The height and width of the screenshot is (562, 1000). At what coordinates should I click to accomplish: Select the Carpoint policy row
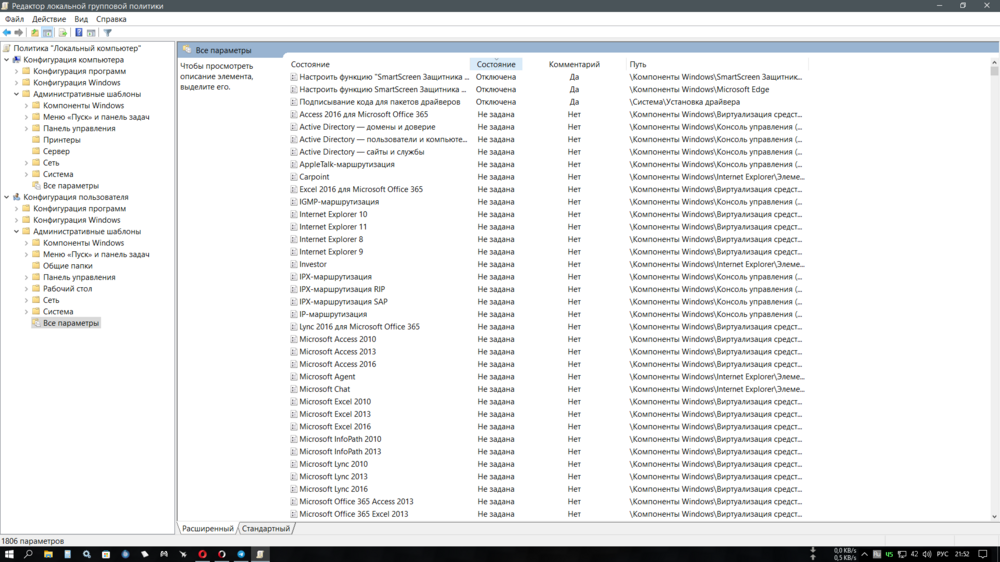[547, 177]
